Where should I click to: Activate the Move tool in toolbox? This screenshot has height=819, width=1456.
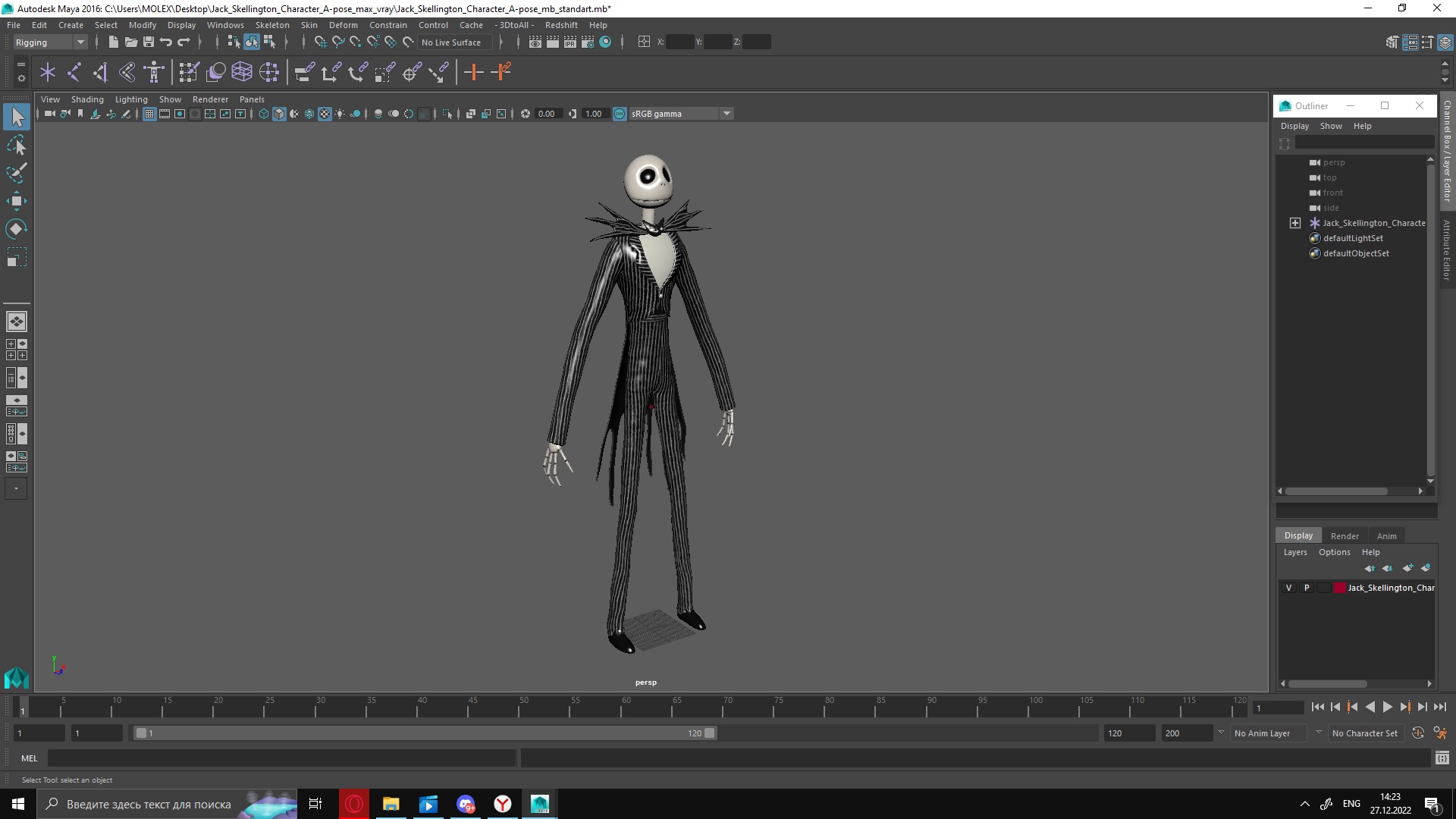point(17,201)
